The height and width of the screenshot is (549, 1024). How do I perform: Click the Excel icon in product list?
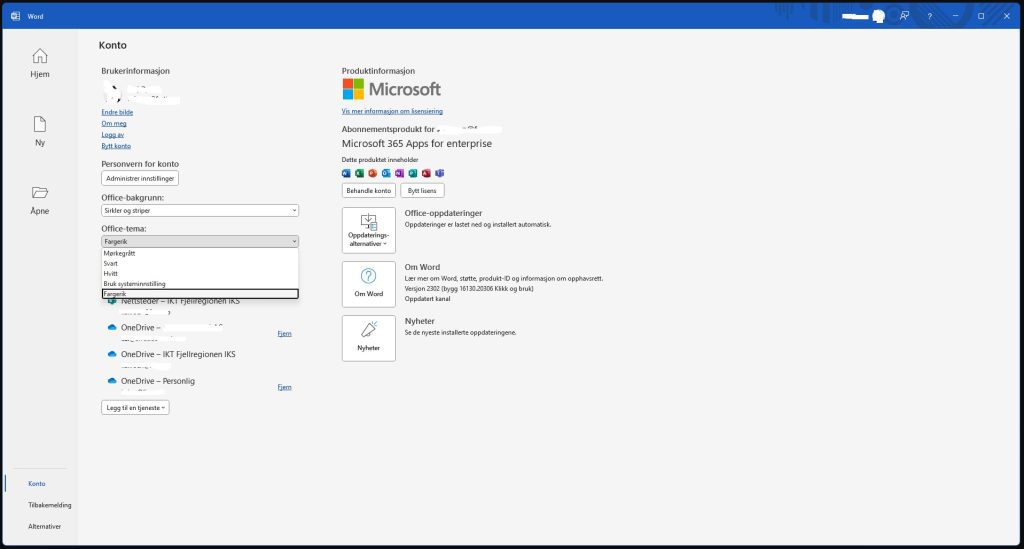pyautogui.click(x=359, y=173)
